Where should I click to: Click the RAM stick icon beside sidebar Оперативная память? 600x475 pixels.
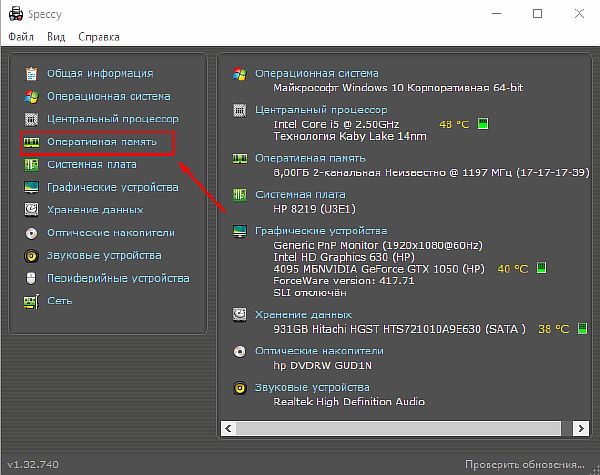tap(31, 142)
